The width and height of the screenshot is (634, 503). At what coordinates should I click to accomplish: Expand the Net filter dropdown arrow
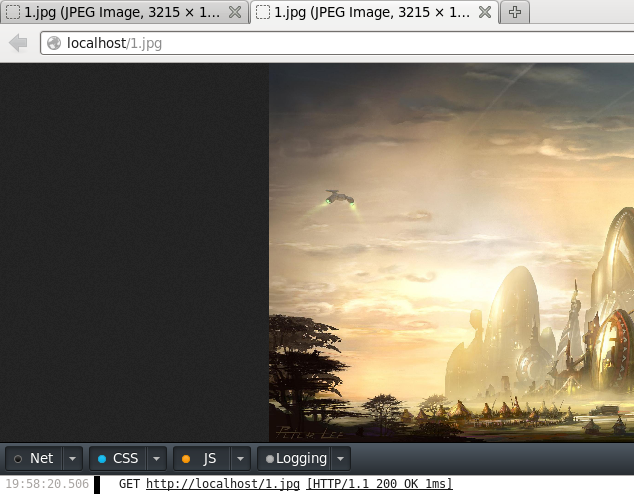click(x=72, y=459)
